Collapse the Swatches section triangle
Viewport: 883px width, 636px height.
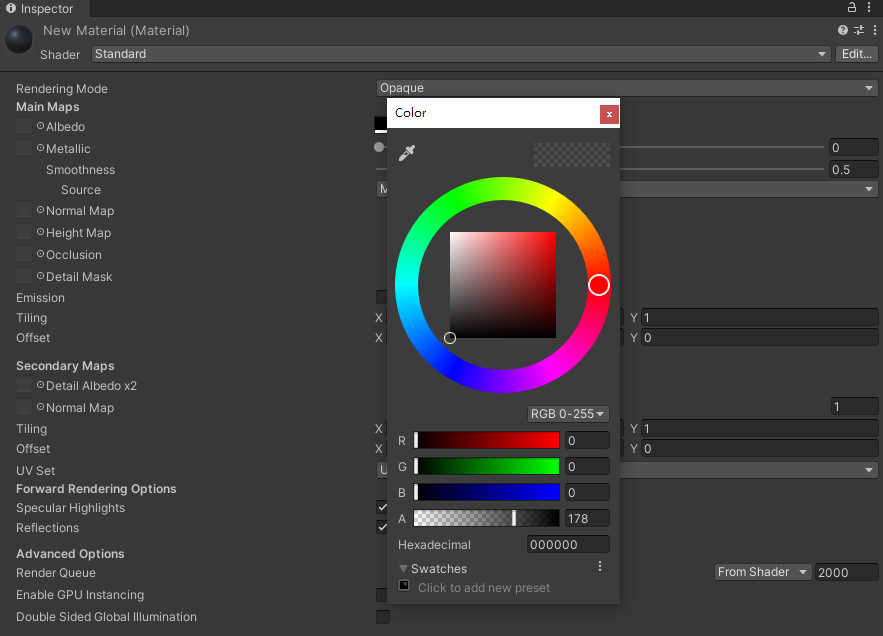403,569
